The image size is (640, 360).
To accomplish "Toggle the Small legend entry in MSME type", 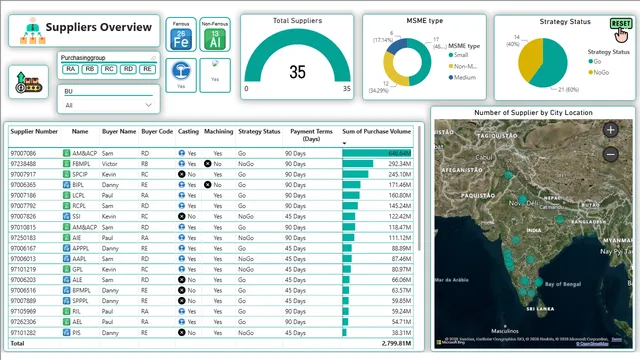I will tap(458, 55).
